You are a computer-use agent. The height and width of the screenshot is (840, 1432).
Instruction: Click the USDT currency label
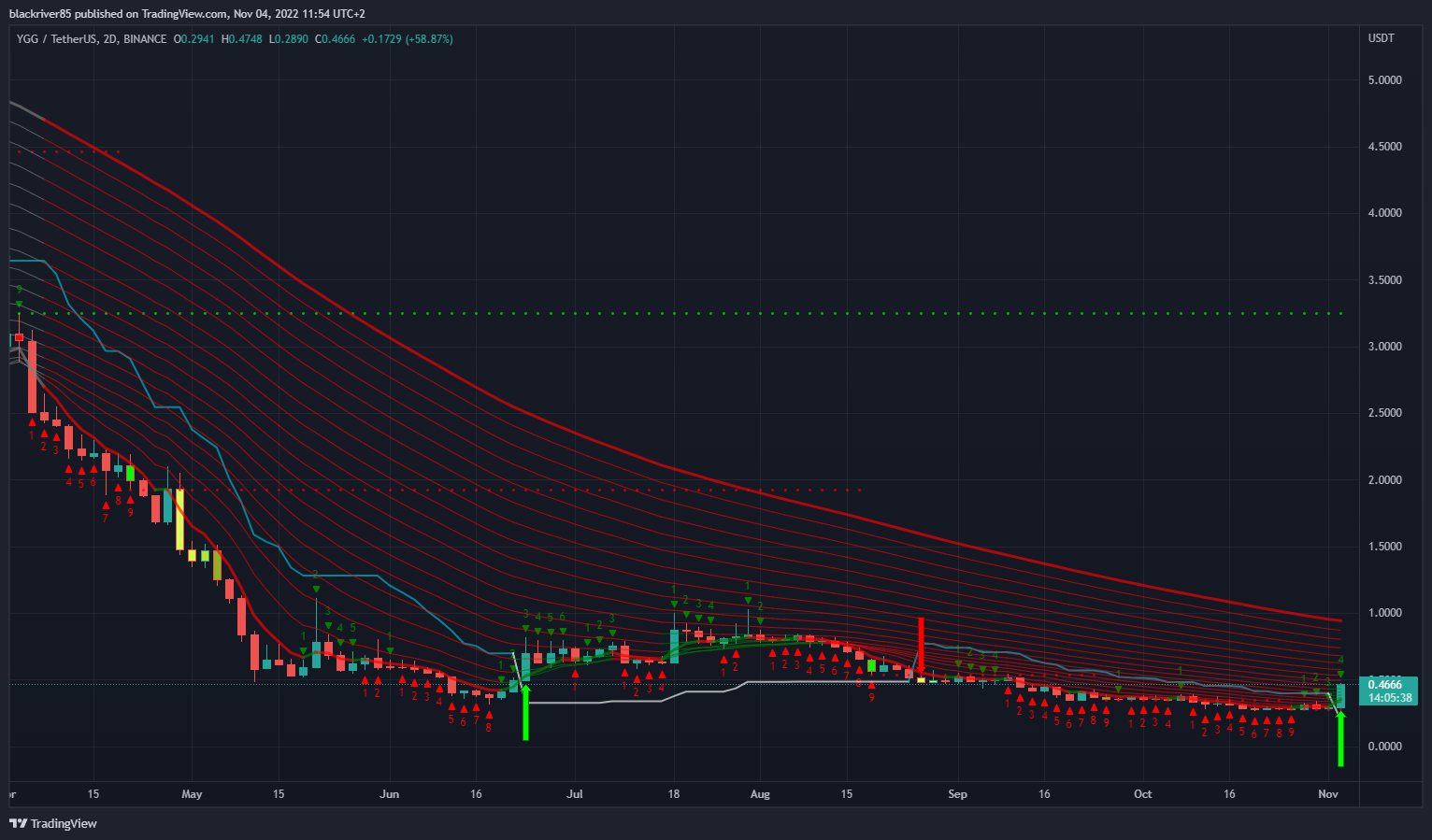1381,38
